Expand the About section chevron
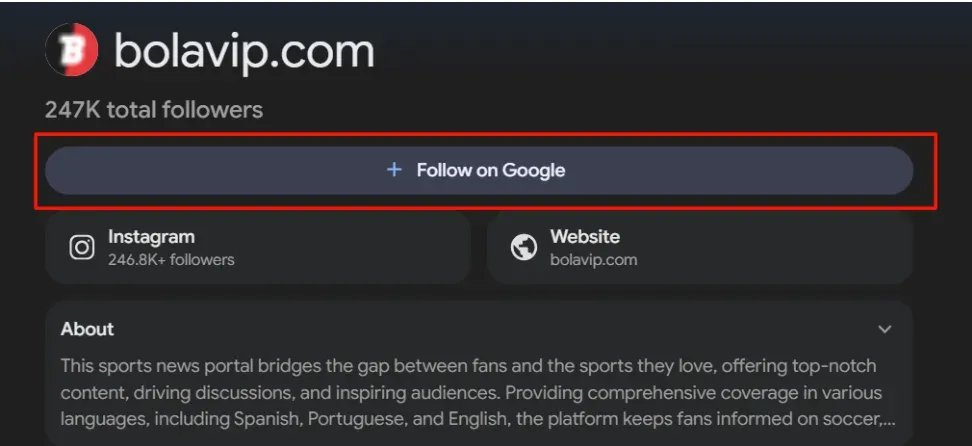 [x=884, y=329]
